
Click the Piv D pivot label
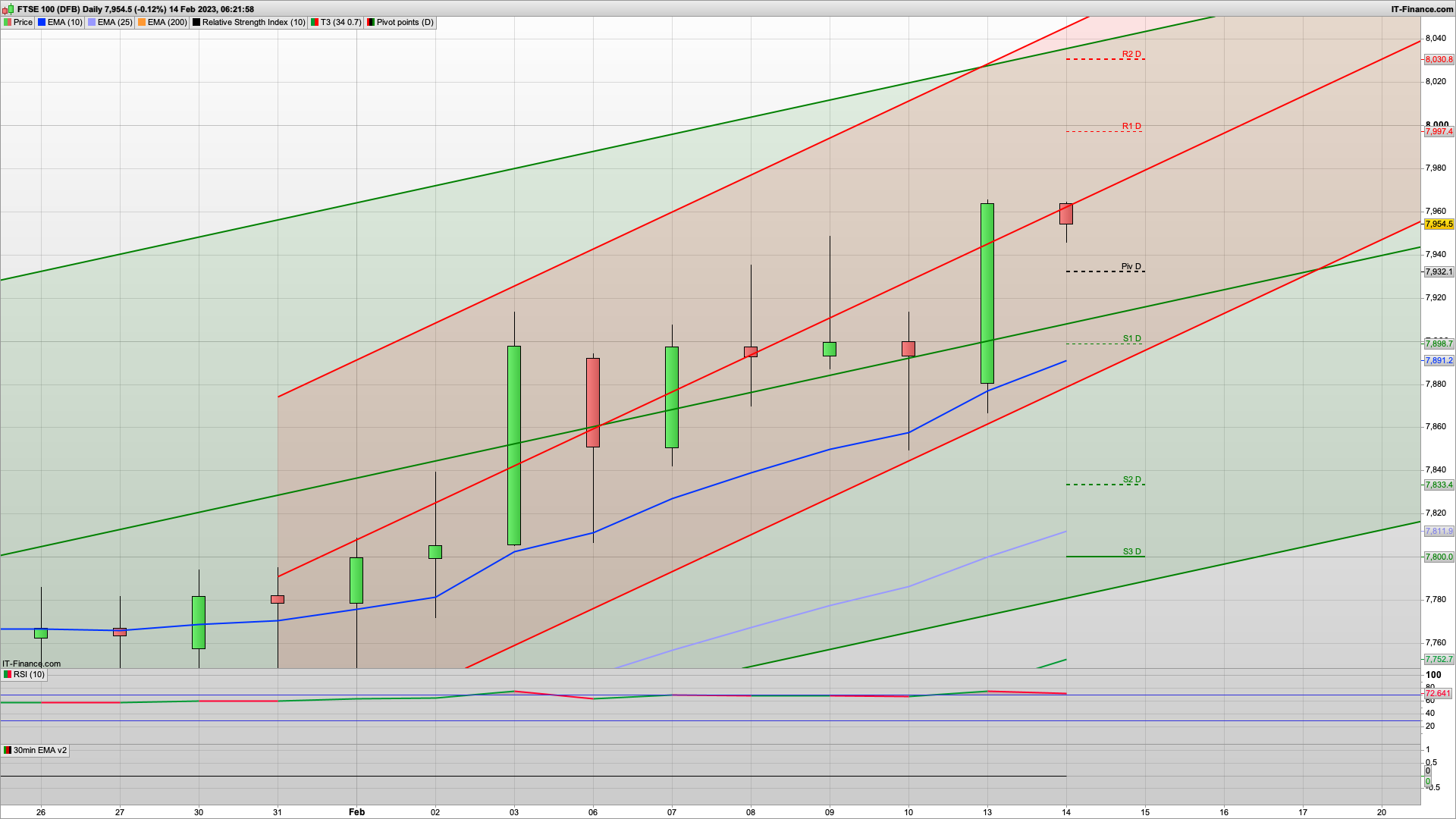[1131, 267]
